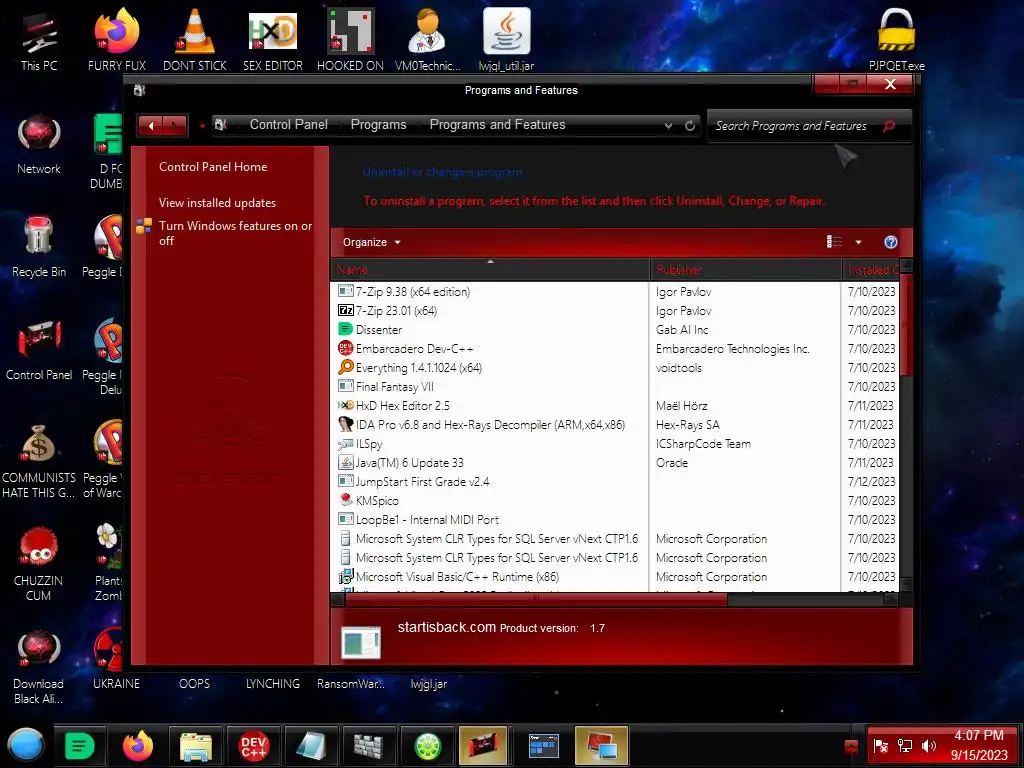Image resolution: width=1024 pixels, height=768 pixels.
Task: Open the notepad taskbar icon
Action: [311, 745]
